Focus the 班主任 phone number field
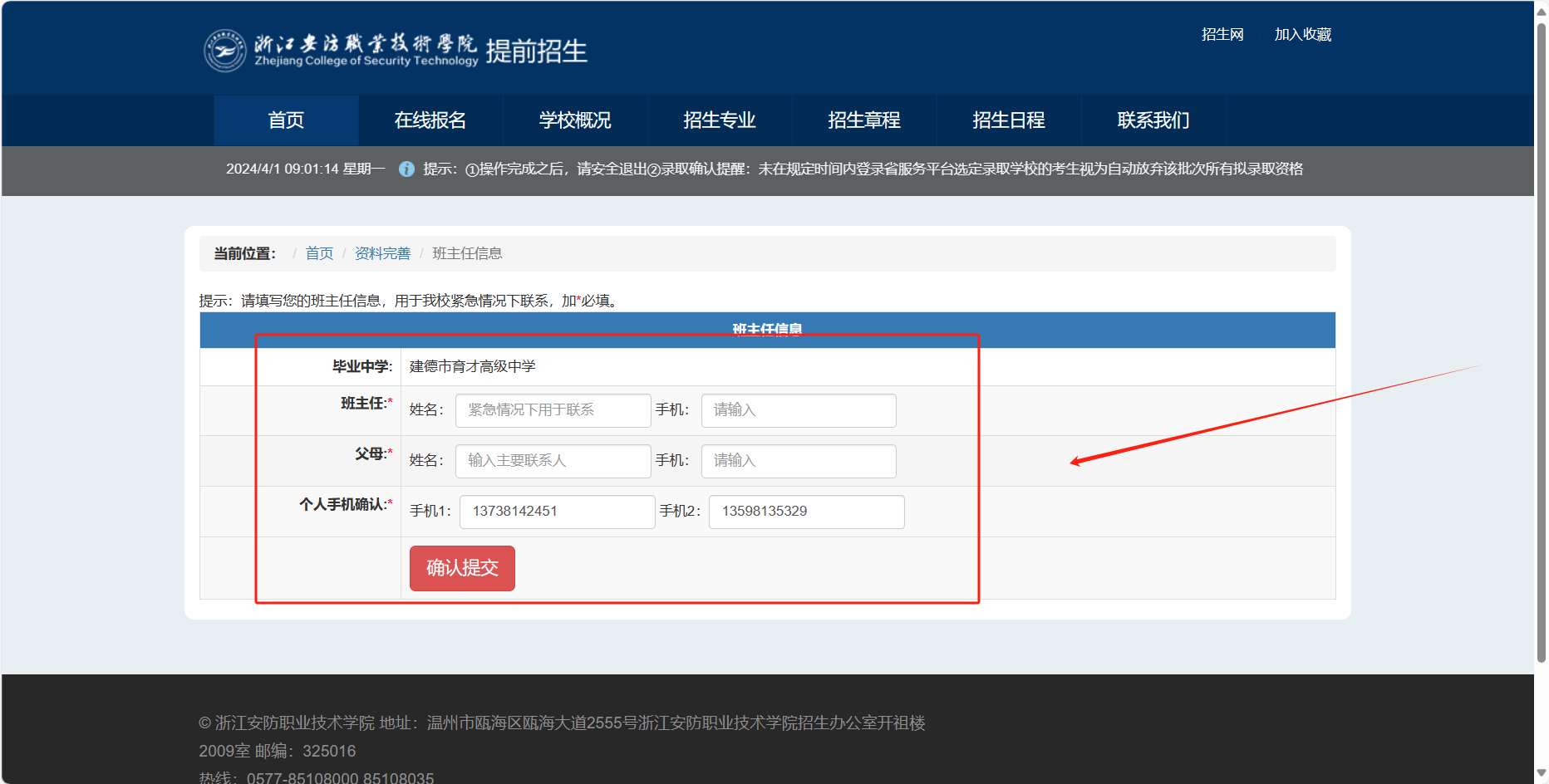The height and width of the screenshot is (784, 1549). point(798,410)
